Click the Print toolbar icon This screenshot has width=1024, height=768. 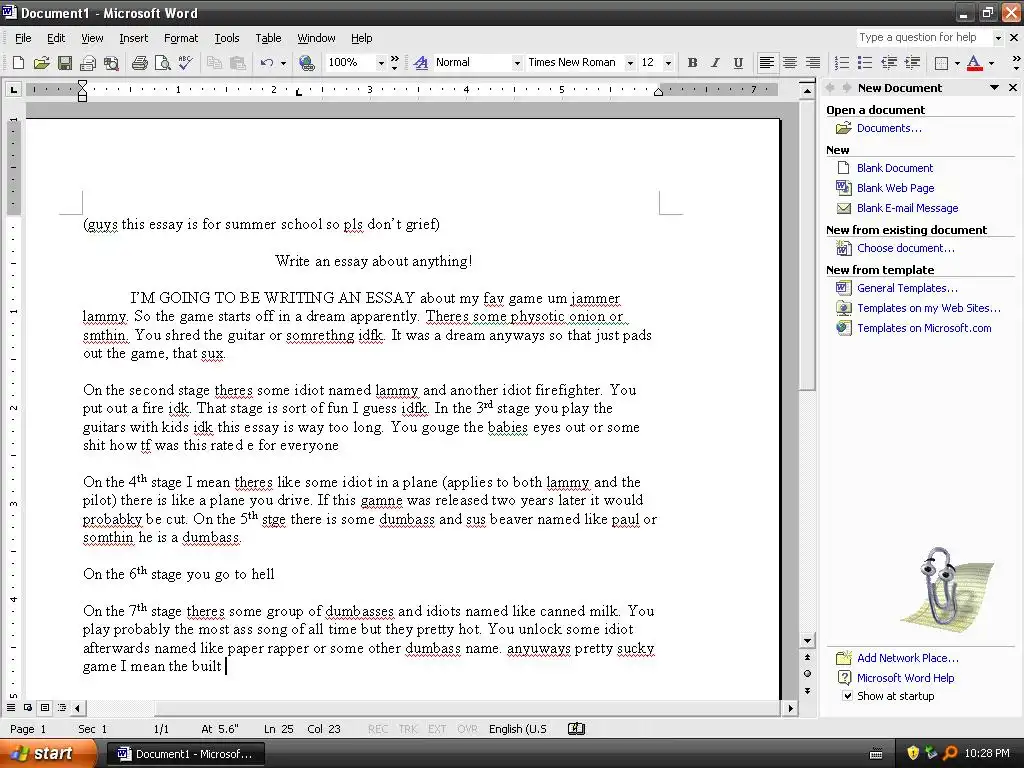(140, 63)
